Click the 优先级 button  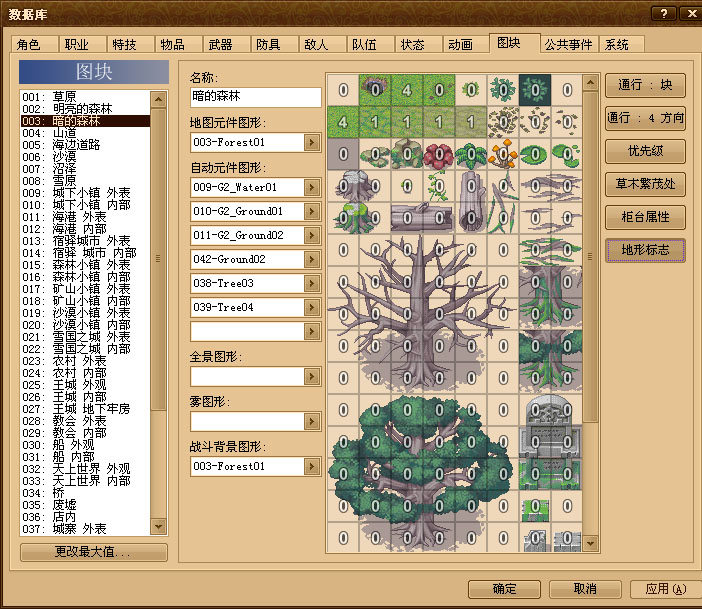[x=645, y=151]
